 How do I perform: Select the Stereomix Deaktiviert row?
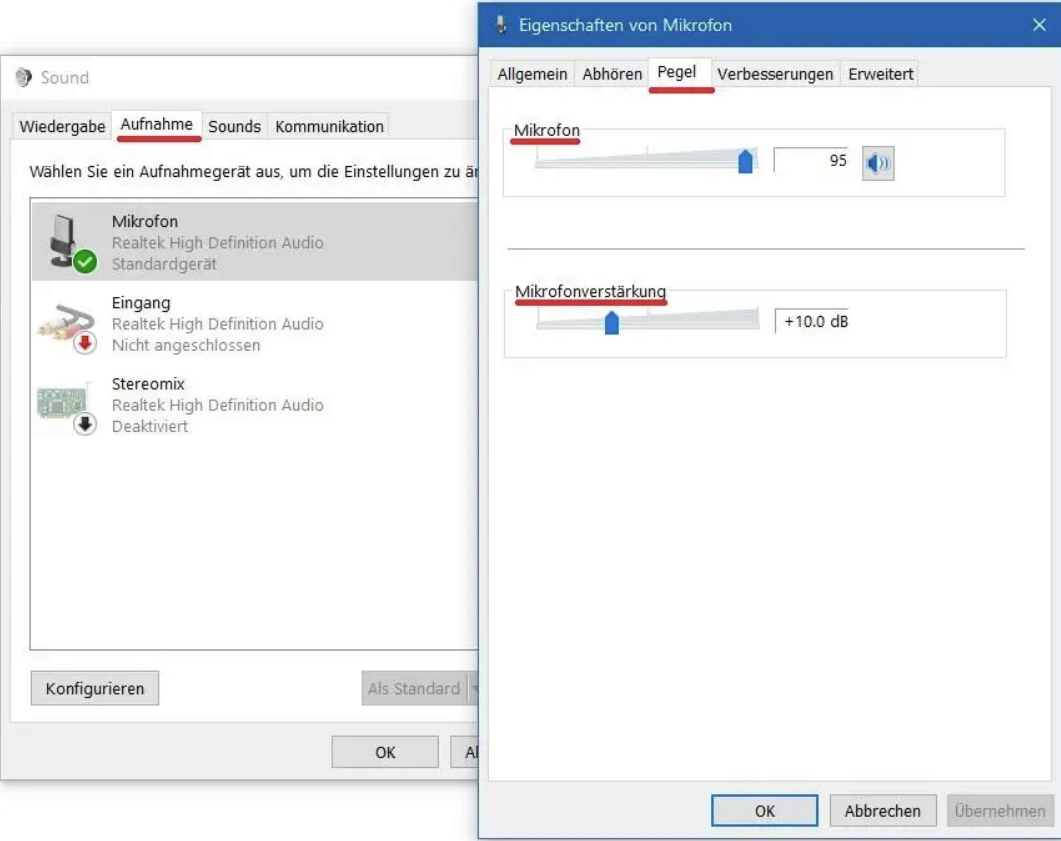tap(254, 405)
